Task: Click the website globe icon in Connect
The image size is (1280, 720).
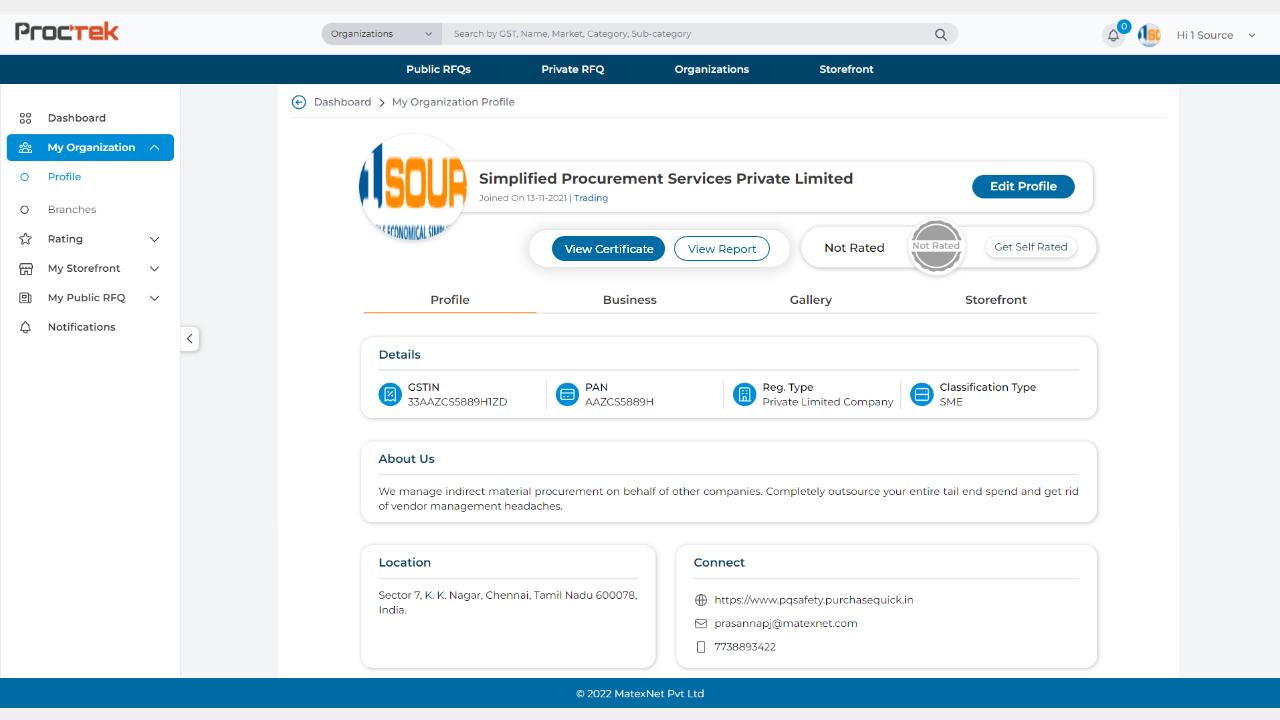Action: pyautogui.click(x=701, y=600)
